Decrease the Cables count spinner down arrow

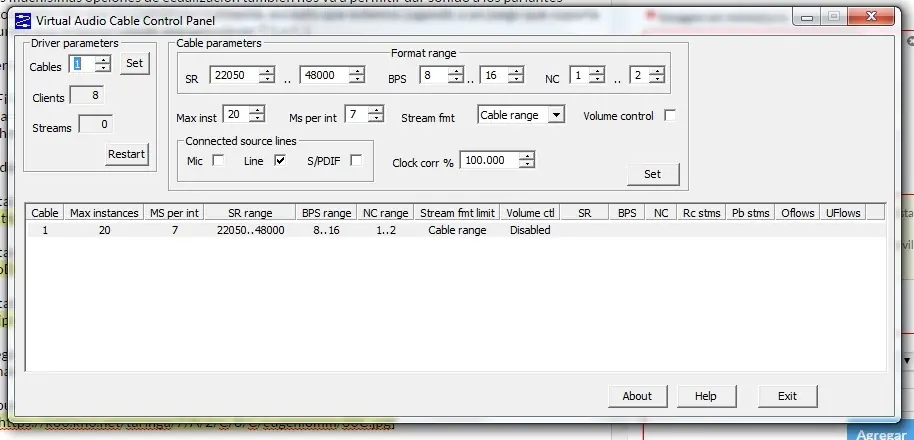103,68
